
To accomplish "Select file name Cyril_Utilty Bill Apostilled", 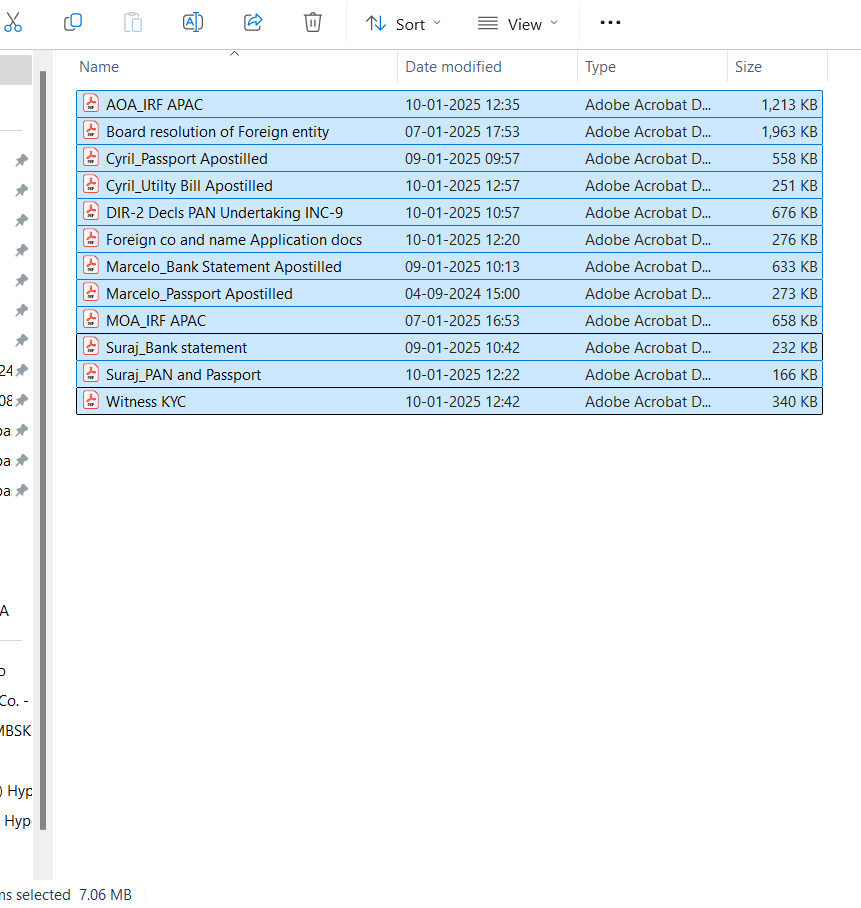I will (x=189, y=186).
